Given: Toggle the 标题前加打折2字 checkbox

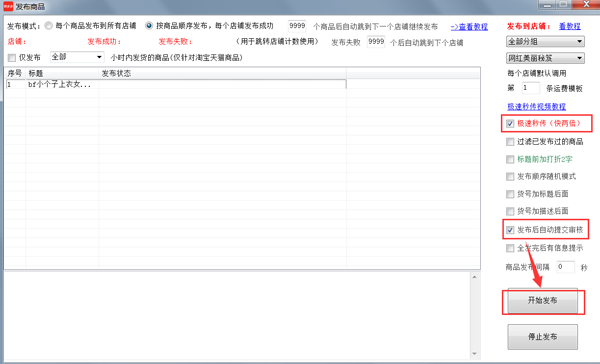Looking at the screenshot, I should [x=510, y=159].
